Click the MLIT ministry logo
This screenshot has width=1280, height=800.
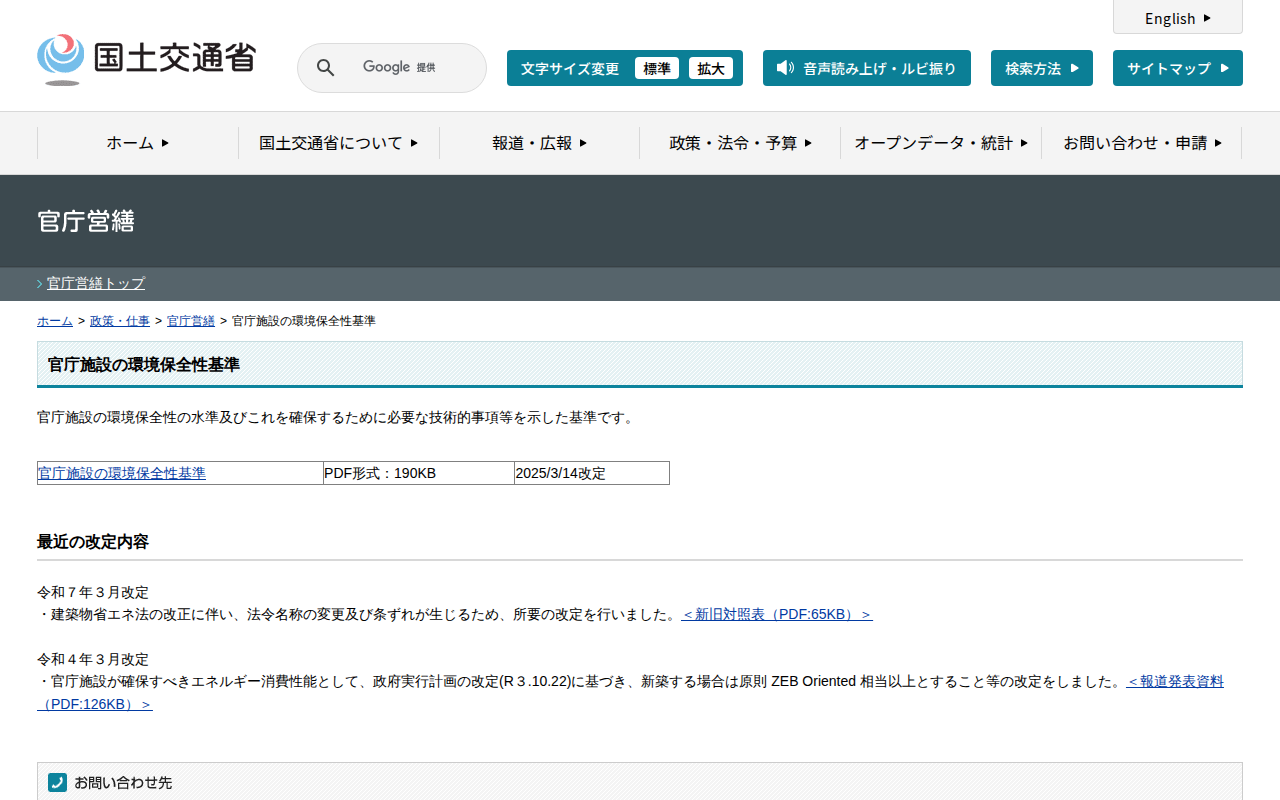(x=146, y=59)
